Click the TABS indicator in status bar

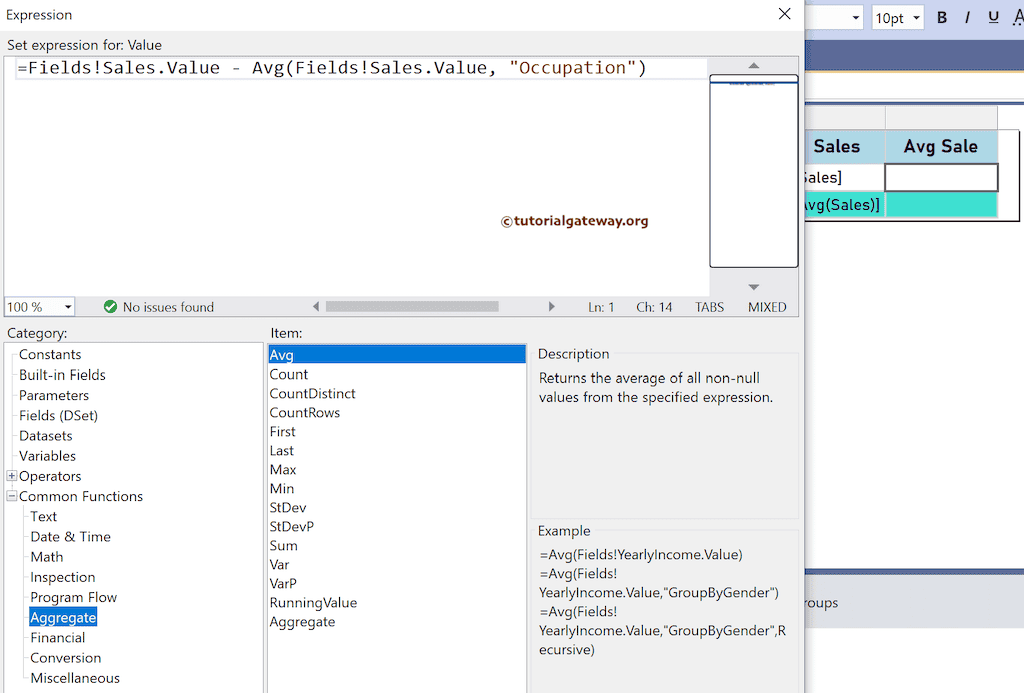click(x=709, y=307)
